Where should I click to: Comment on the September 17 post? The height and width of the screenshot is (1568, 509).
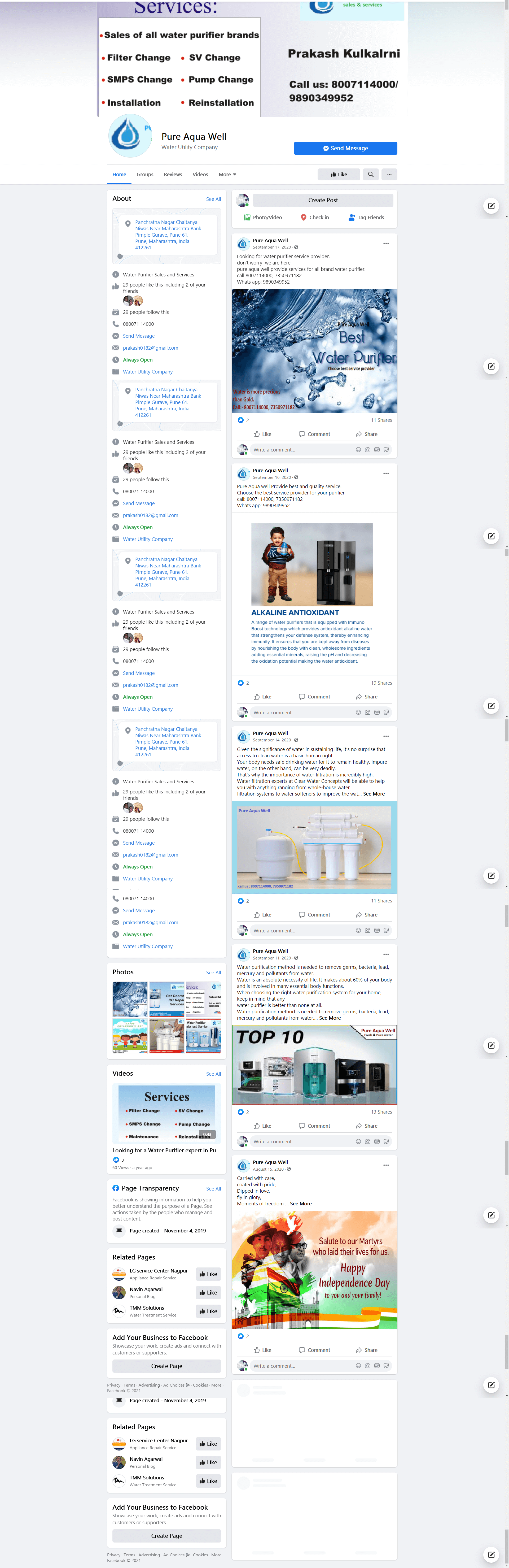click(314, 434)
